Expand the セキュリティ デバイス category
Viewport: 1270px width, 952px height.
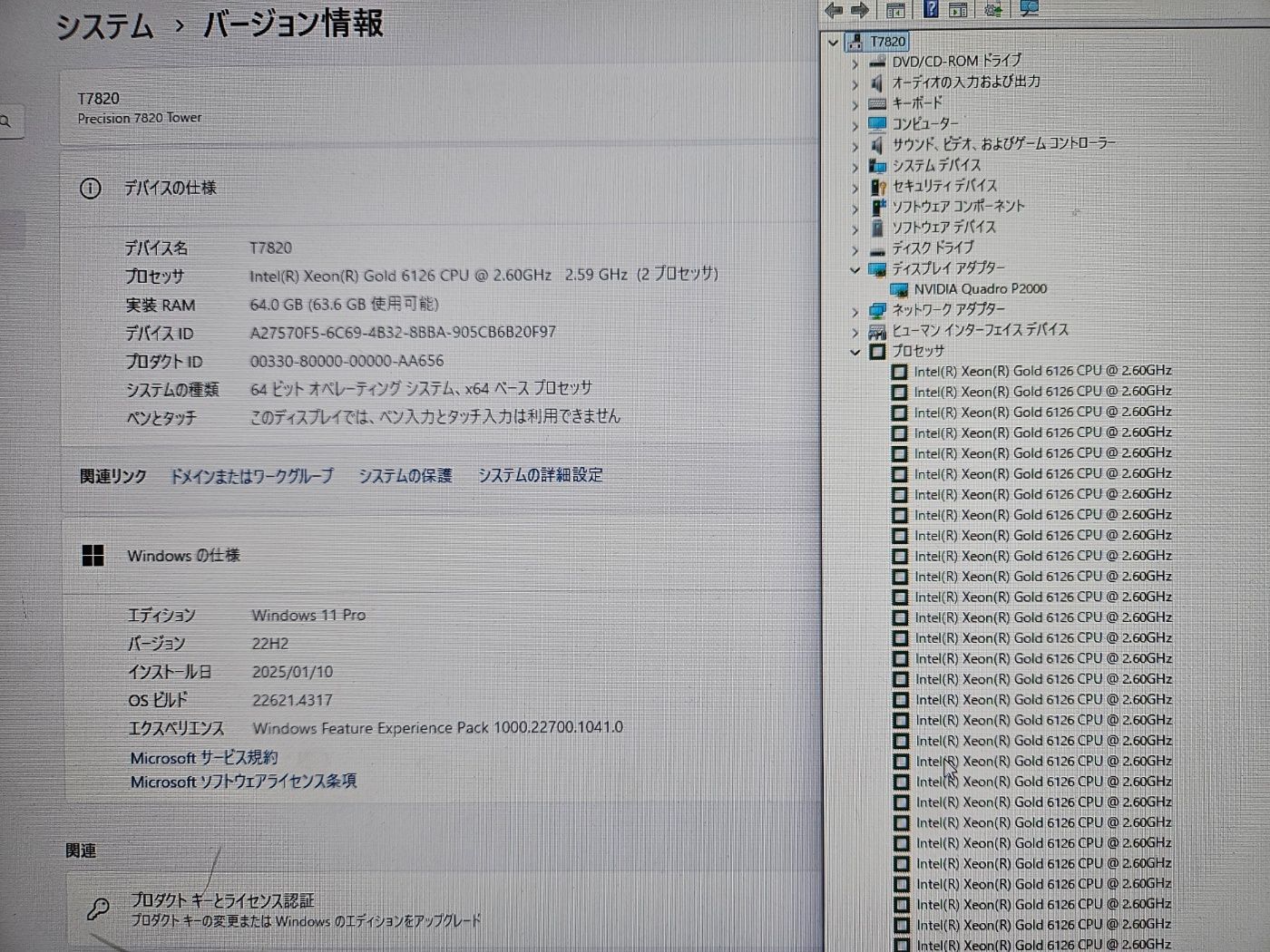tap(855, 189)
